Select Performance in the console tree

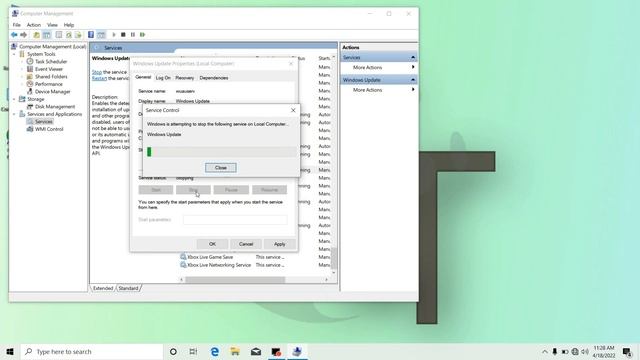(49, 84)
